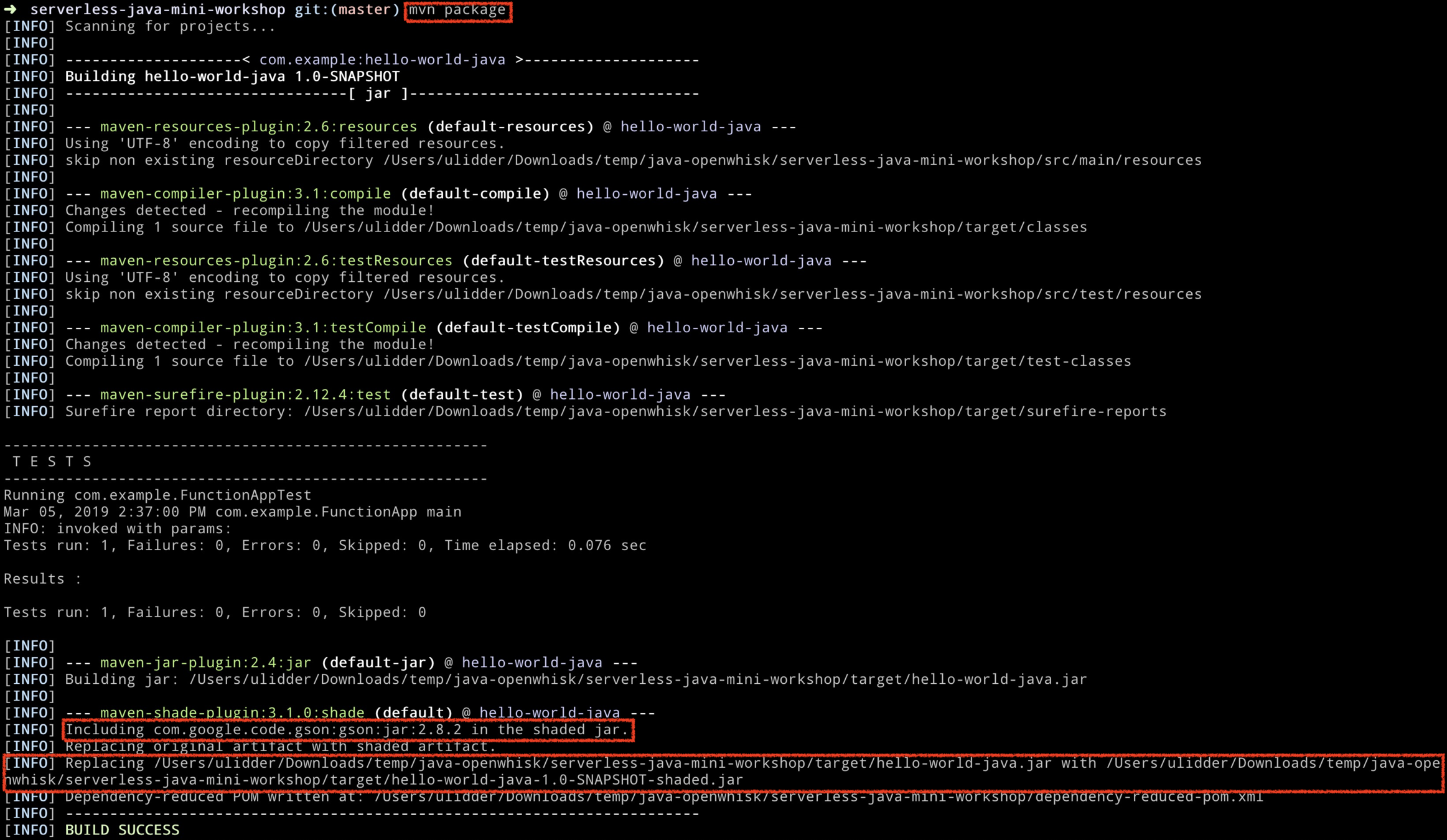Click the green arrow prompt symbol
This screenshot has width=1447, height=840.
point(11,9)
